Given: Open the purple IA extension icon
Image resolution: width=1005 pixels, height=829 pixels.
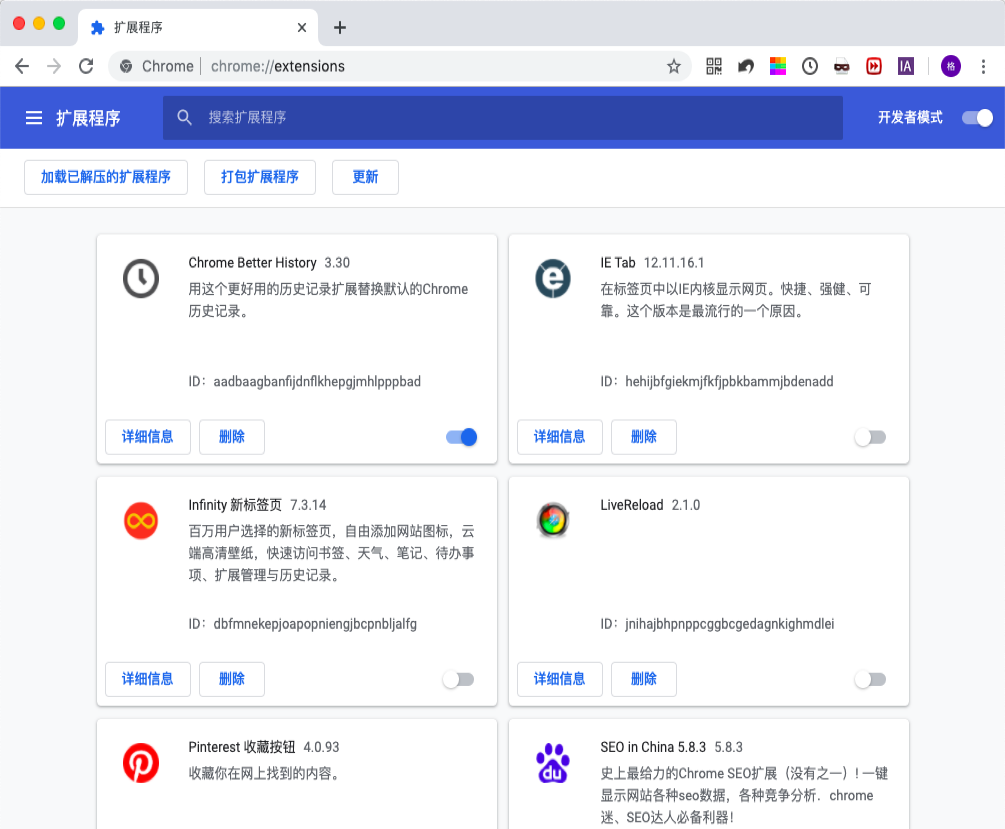Looking at the screenshot, I should 906,66.
